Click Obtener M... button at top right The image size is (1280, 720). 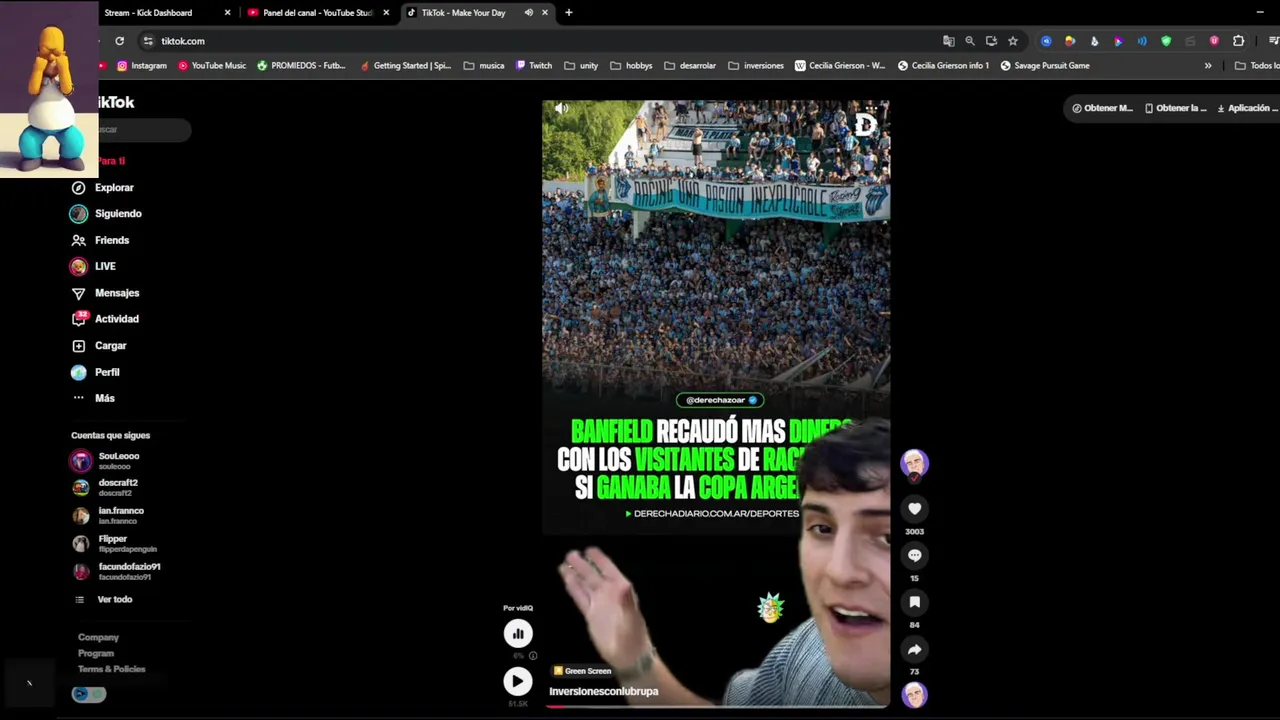1102,108
